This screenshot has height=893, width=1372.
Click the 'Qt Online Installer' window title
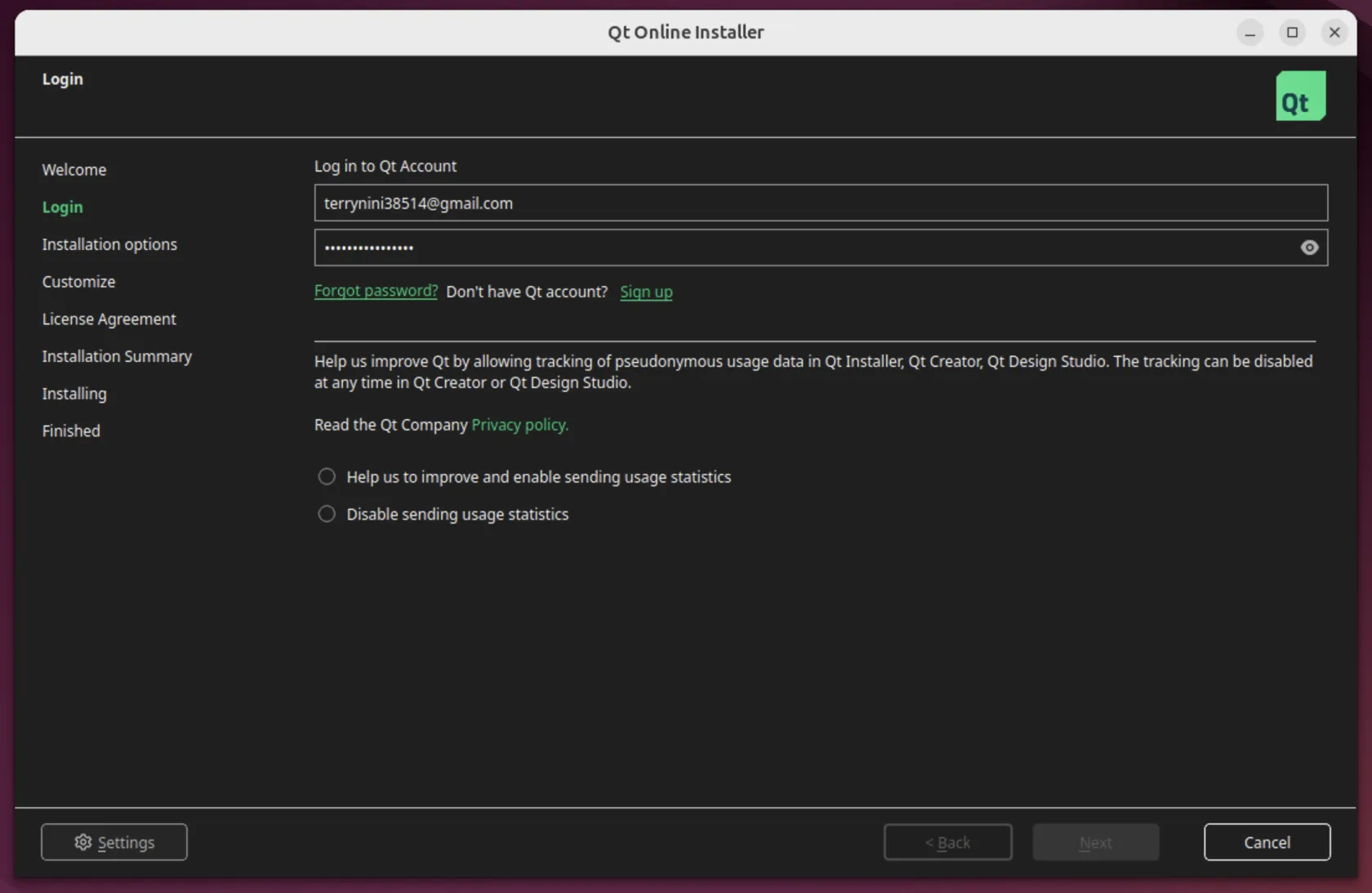pos(686,32)
